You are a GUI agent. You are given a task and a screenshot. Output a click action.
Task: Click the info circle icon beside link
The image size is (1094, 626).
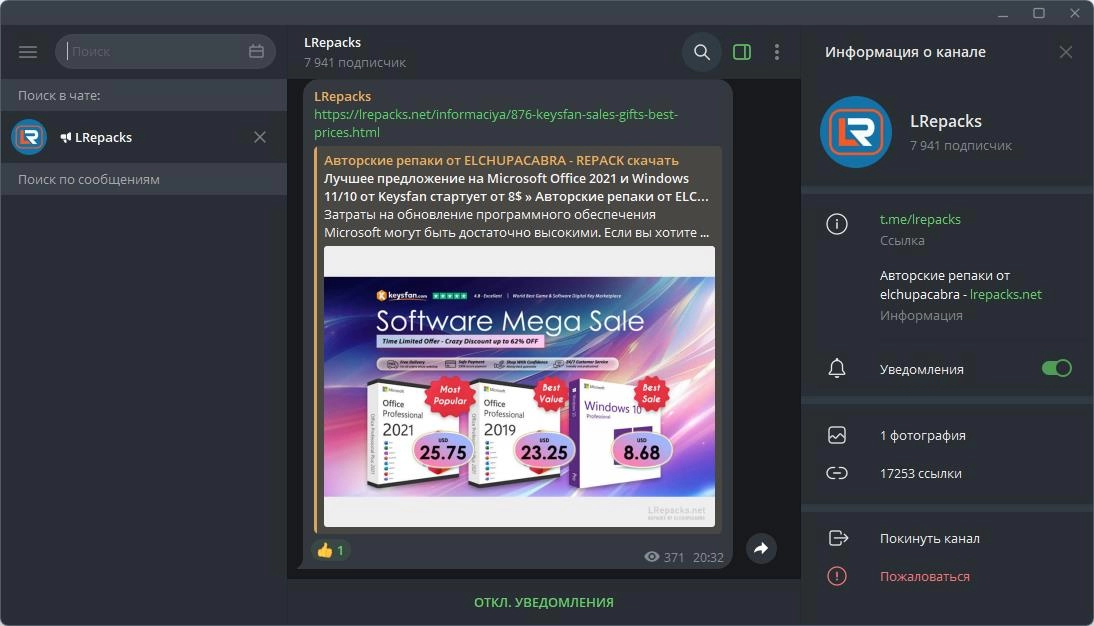point(837,224)
